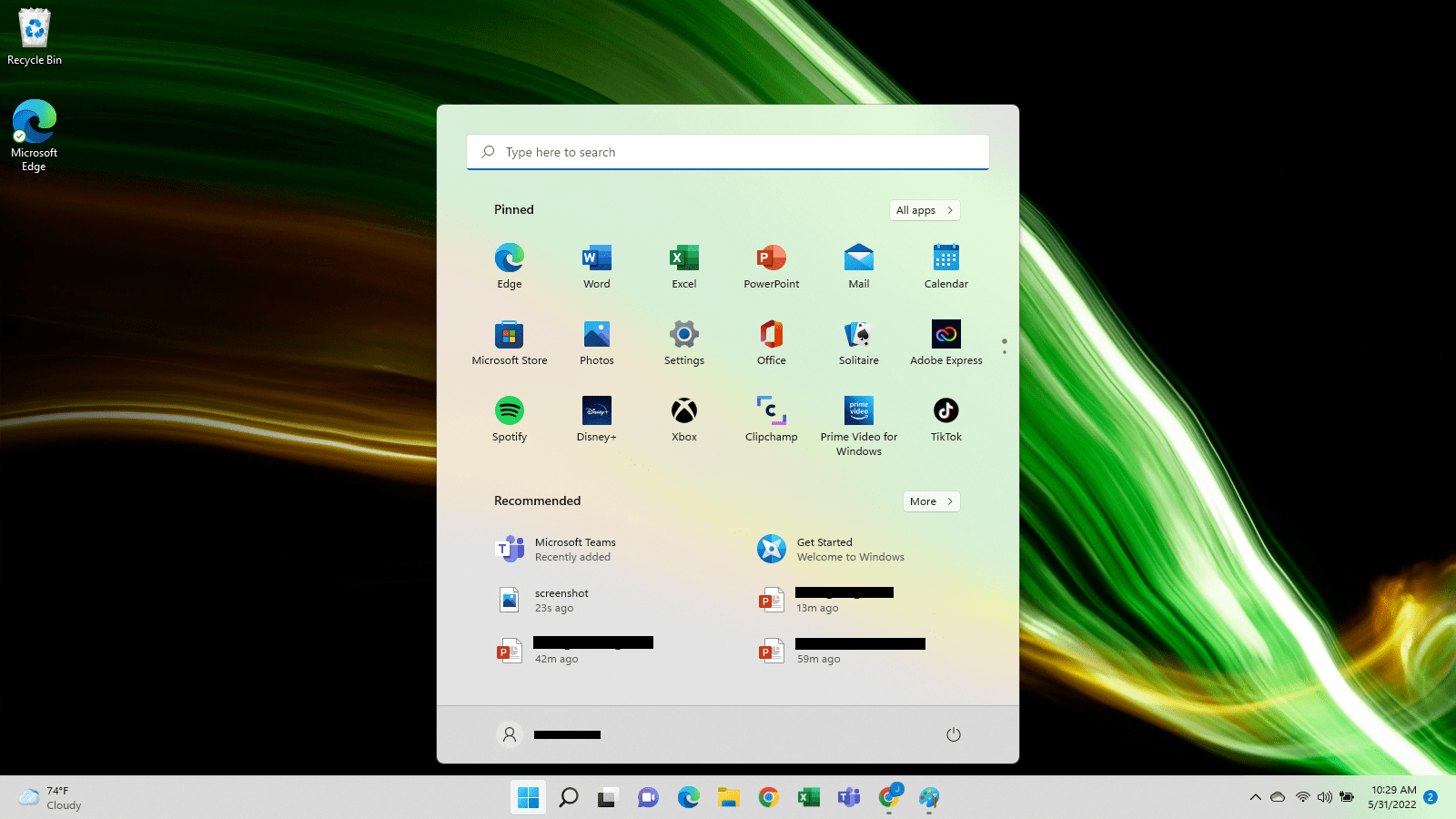Launch PowerPoint from the Start menu
The height and width of the screenshot is (819, 1456).
(x=771, y=265)
